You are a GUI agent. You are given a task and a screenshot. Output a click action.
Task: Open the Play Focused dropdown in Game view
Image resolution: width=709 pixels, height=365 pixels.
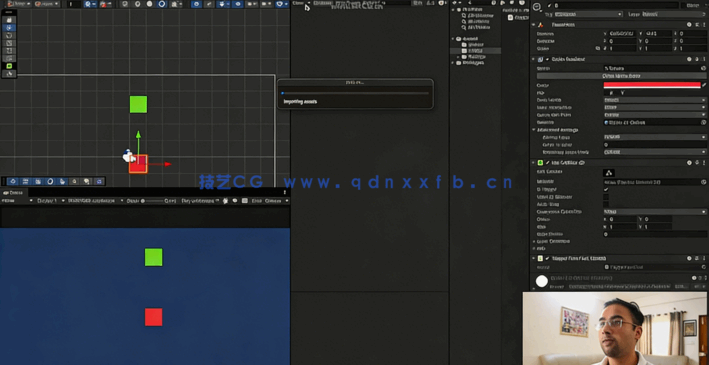coord(200,201)
